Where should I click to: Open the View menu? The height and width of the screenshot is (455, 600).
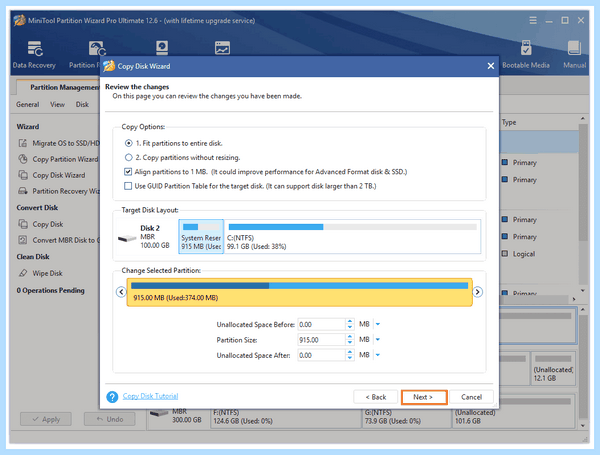(57, 104)
